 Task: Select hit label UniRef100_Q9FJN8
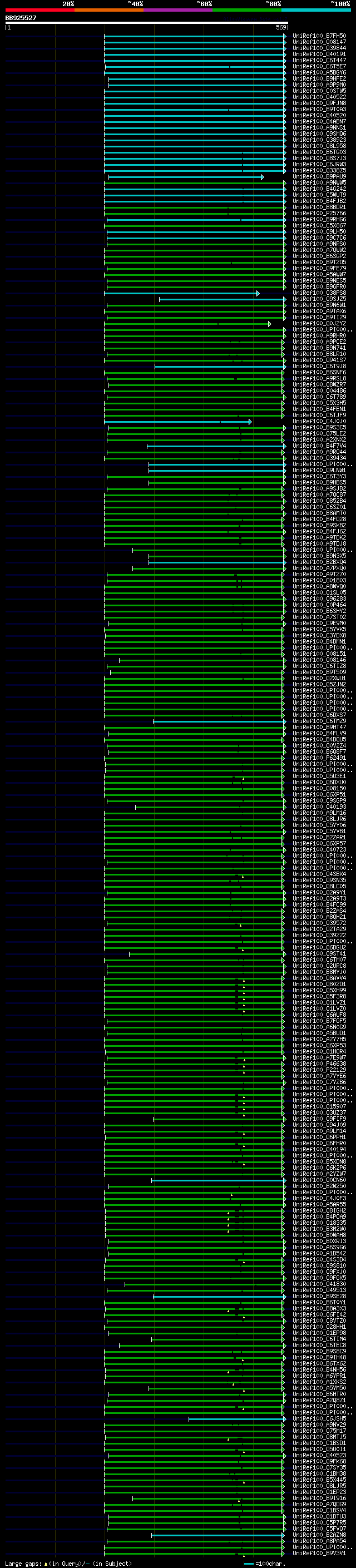point(319,103)
